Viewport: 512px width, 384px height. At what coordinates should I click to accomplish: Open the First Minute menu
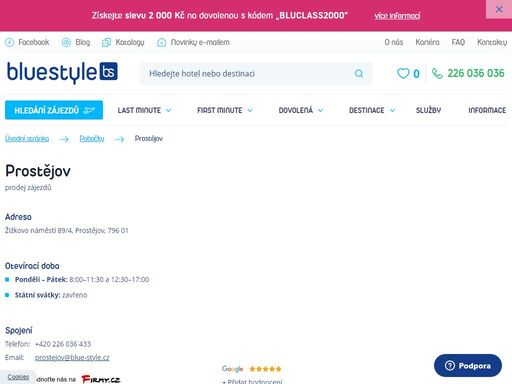[220, 110]
